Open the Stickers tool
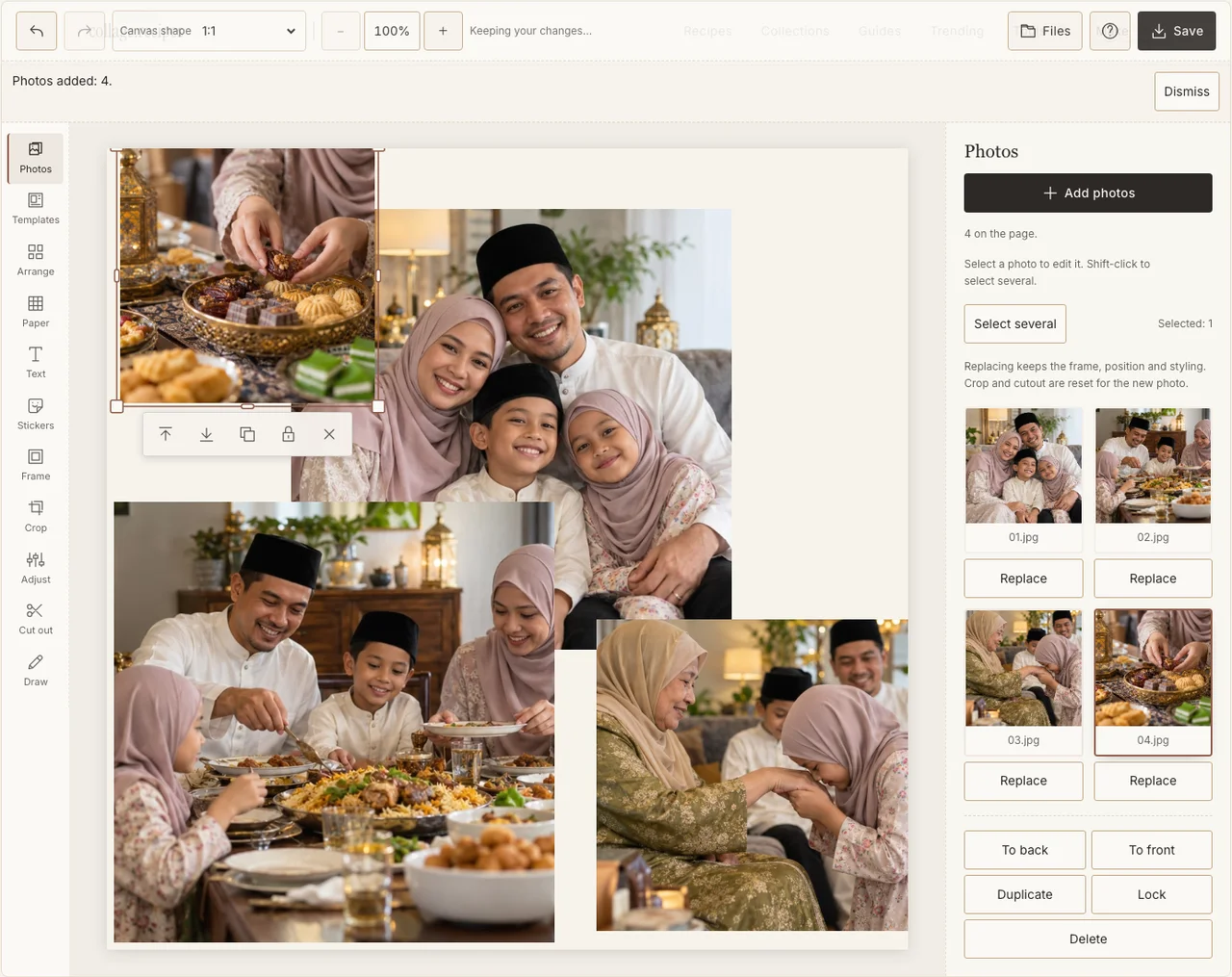The width and height of the screenshot is (1232, 977). point(36,415)
